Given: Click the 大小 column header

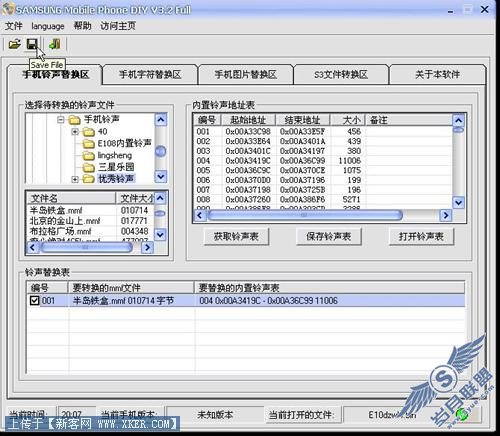Looking at the screenshot, I should click(x=348, y=120).
